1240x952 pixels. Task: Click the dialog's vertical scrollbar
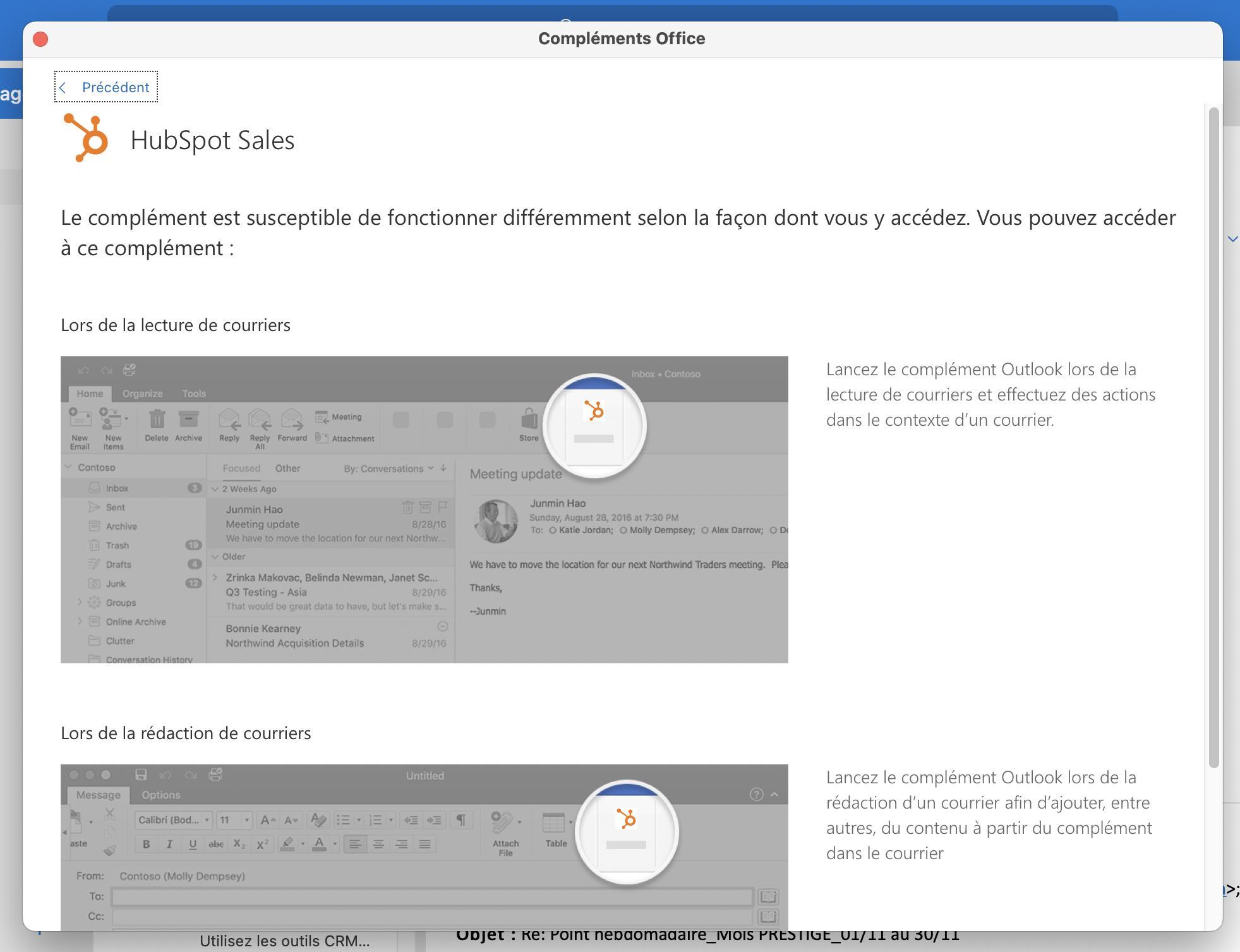(x=1213, y=436)
